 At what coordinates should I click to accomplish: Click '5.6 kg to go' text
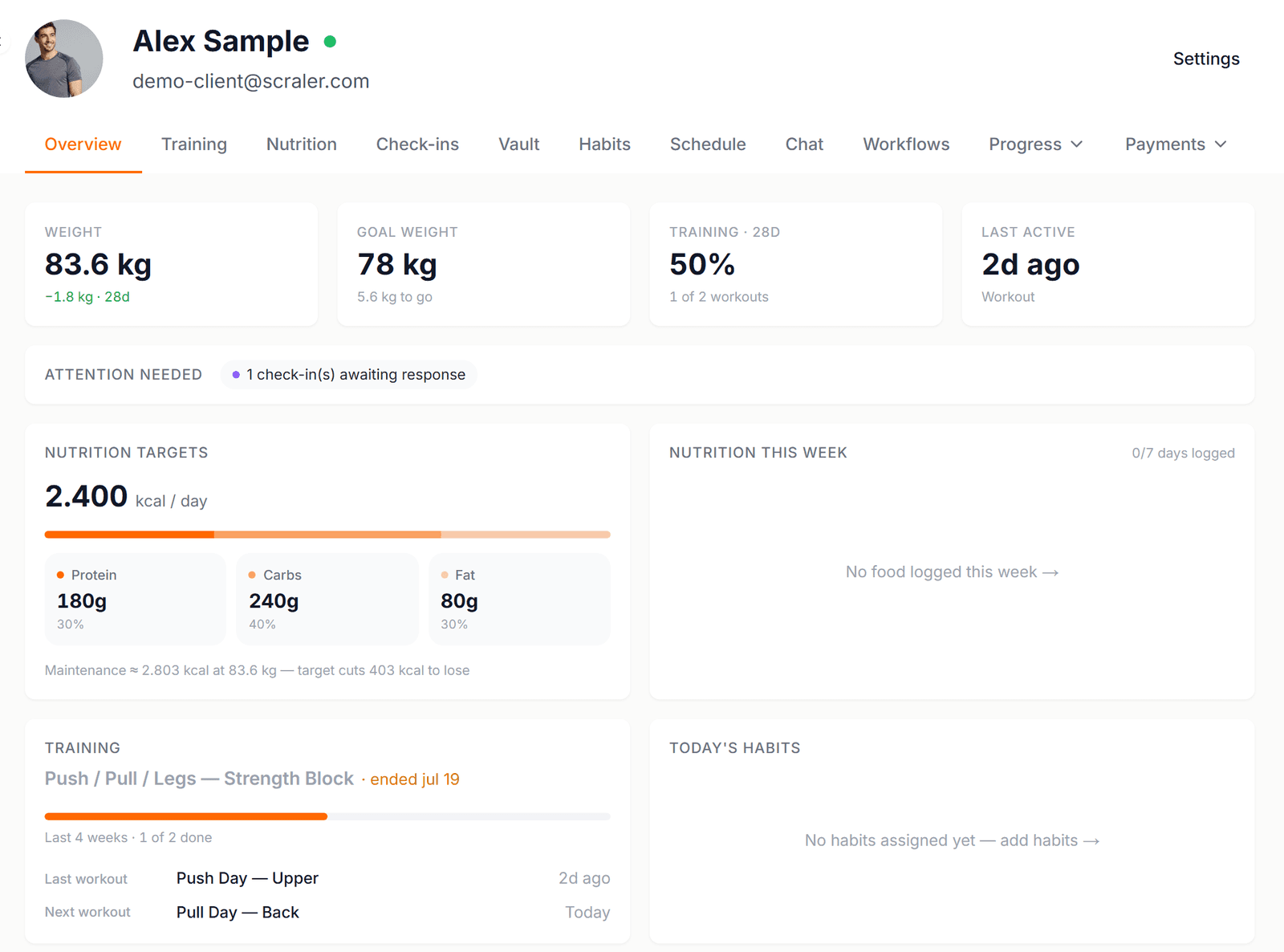coord(395,297)
